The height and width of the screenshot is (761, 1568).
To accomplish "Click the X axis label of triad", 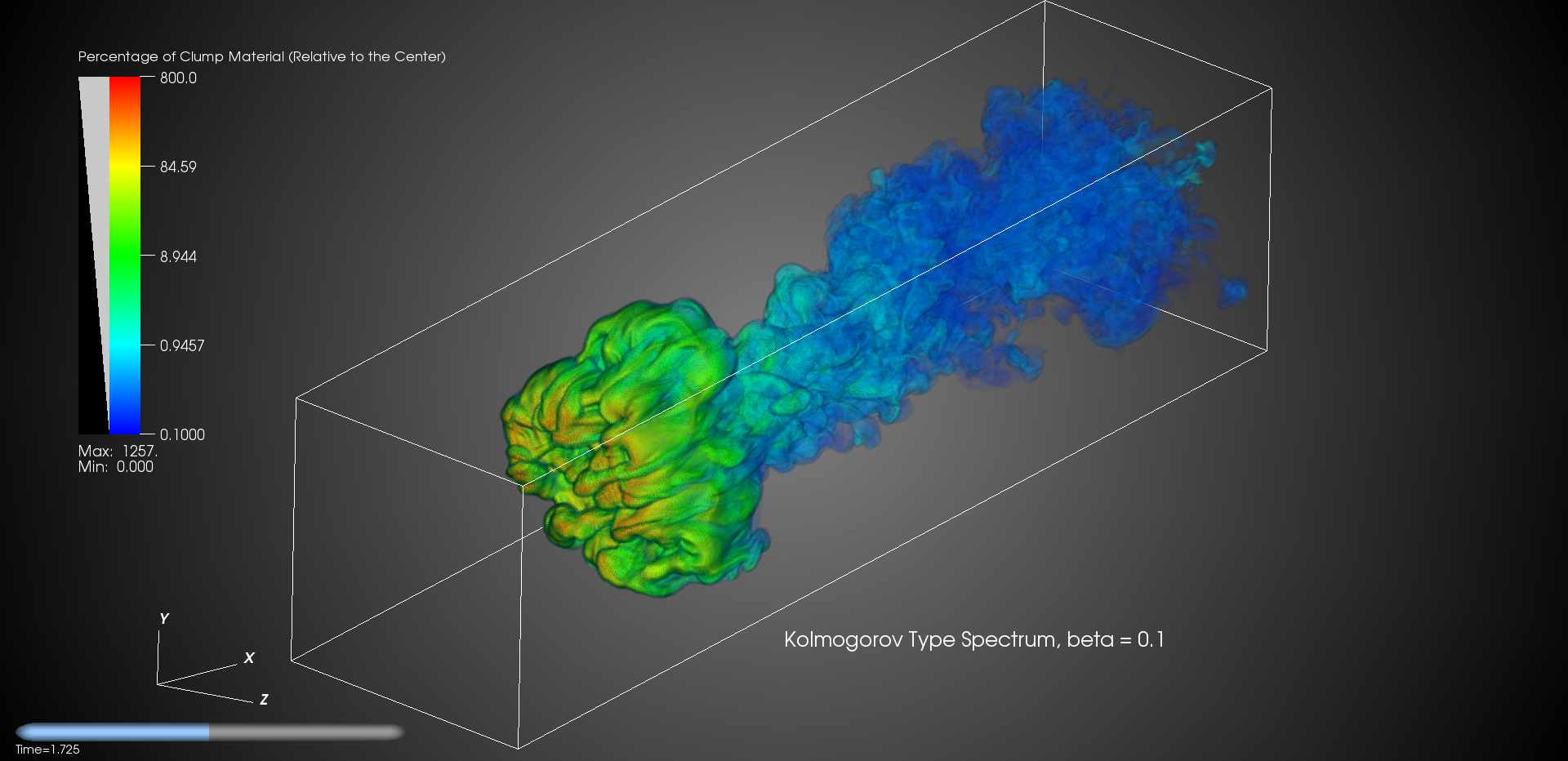I will (x=249, y=657).
